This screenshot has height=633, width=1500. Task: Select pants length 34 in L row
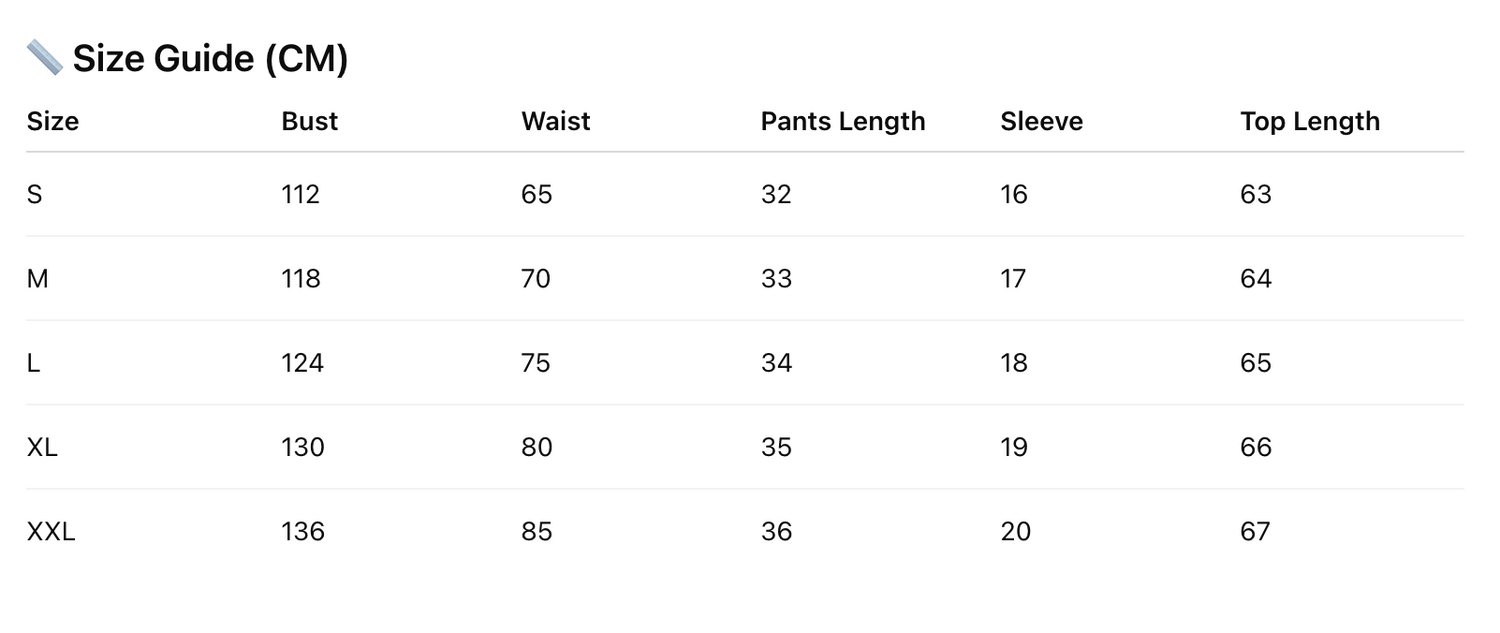click(x=776, y=363)
